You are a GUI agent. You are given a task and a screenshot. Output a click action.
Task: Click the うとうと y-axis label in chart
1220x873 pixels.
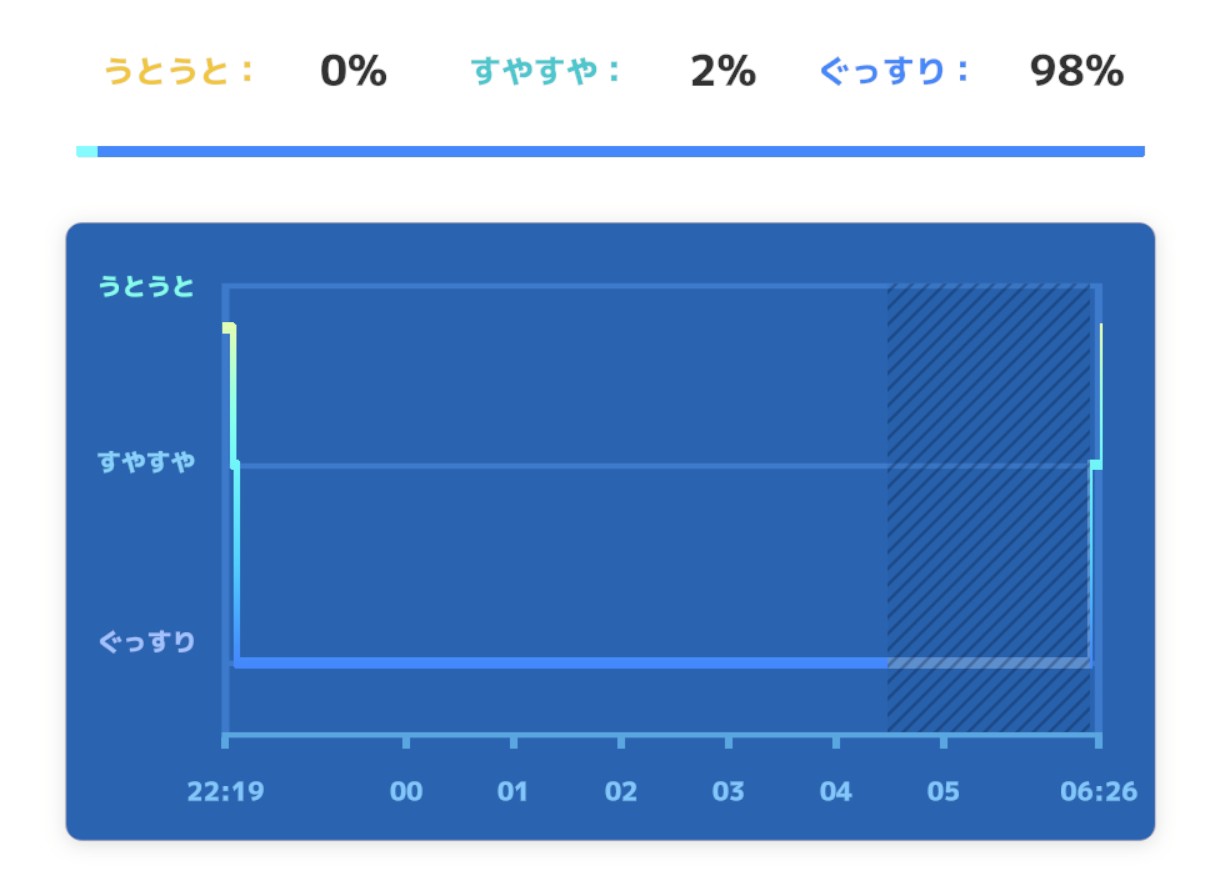[x=146, y=287]
